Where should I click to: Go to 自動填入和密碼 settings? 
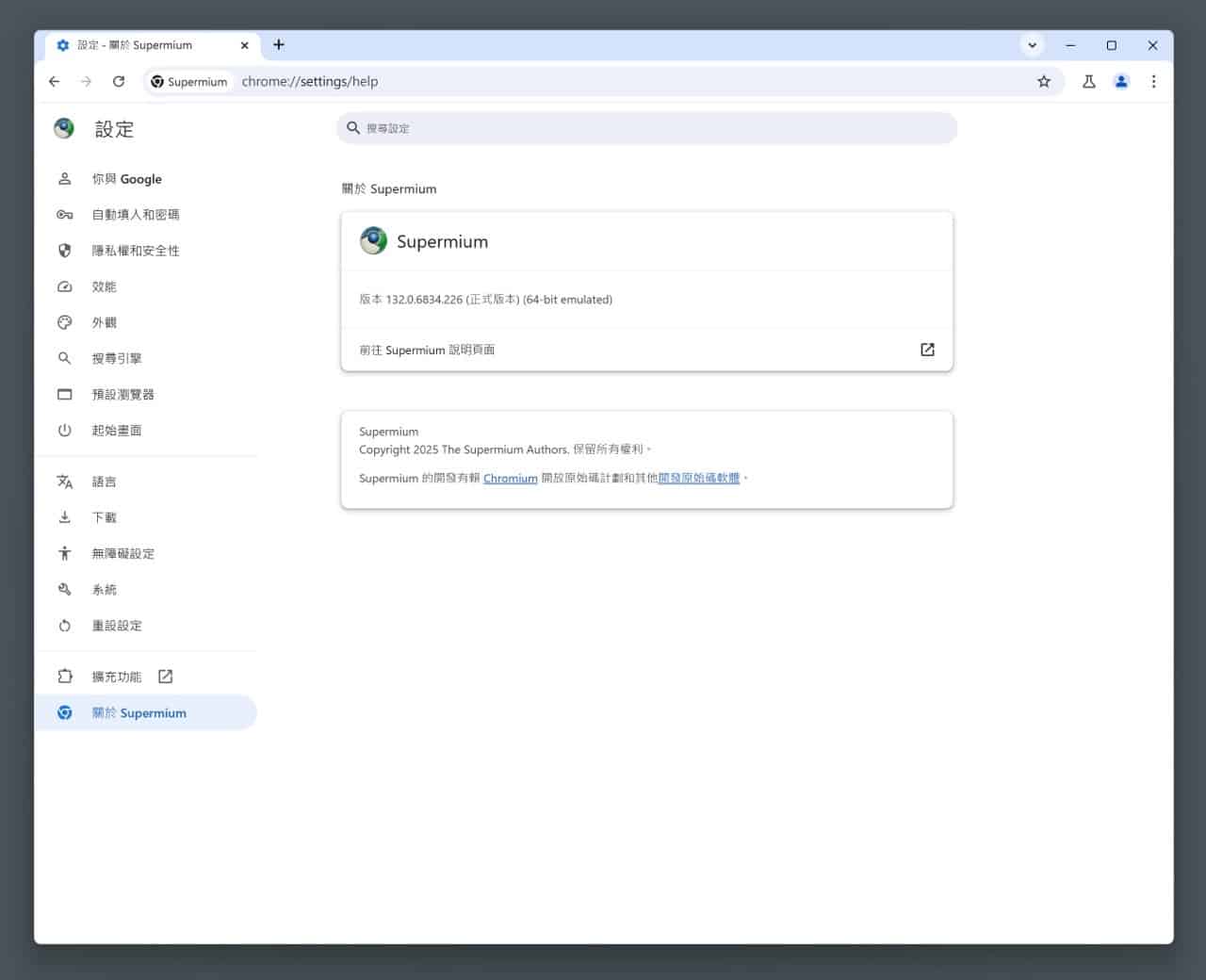pyautogui.click(x=135, y=215)
